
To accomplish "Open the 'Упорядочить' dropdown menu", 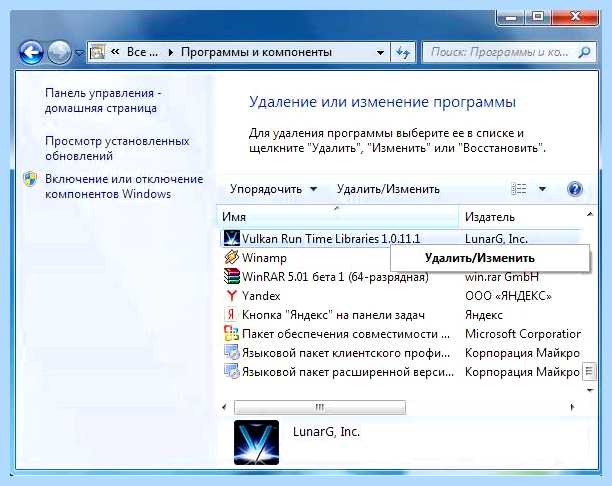I will 273,189.
